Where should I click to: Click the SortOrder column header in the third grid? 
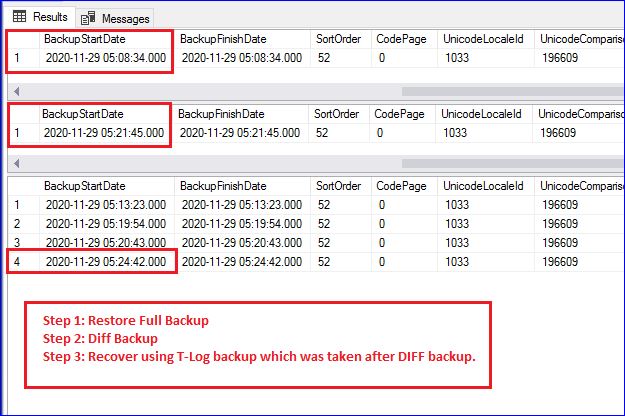click(338, 186)
